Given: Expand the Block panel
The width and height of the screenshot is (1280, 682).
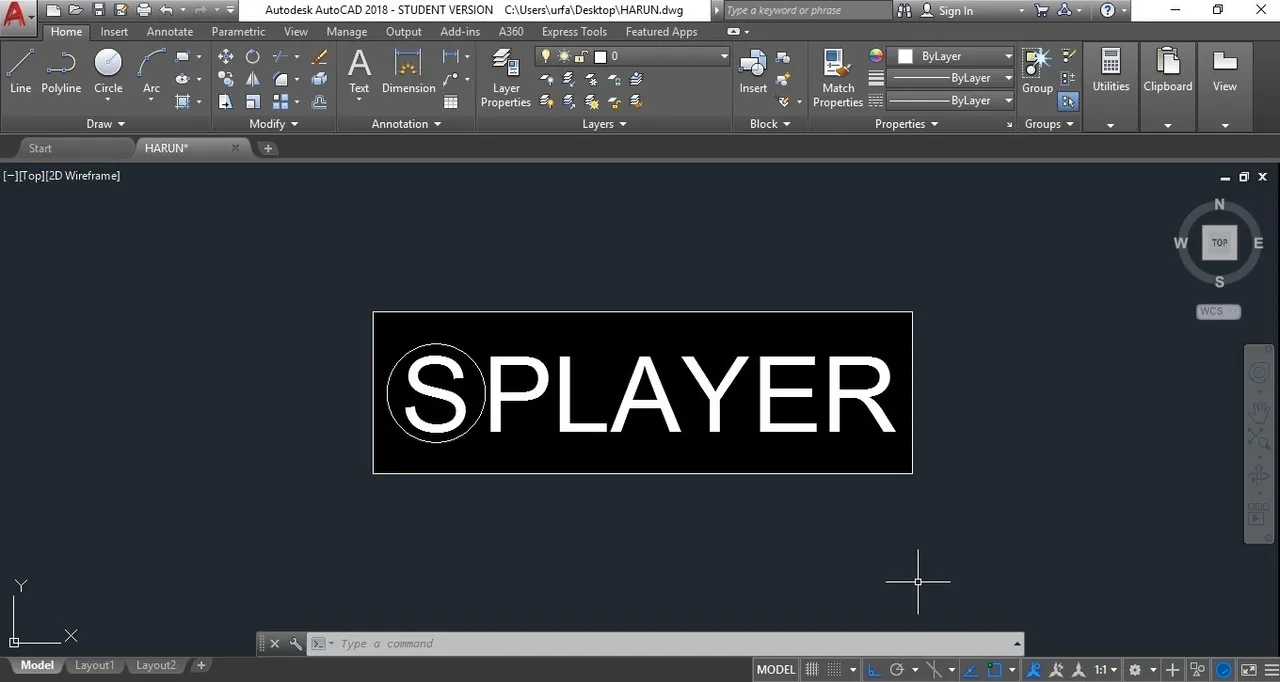Looking at the screenshot, I should [770, 124].
